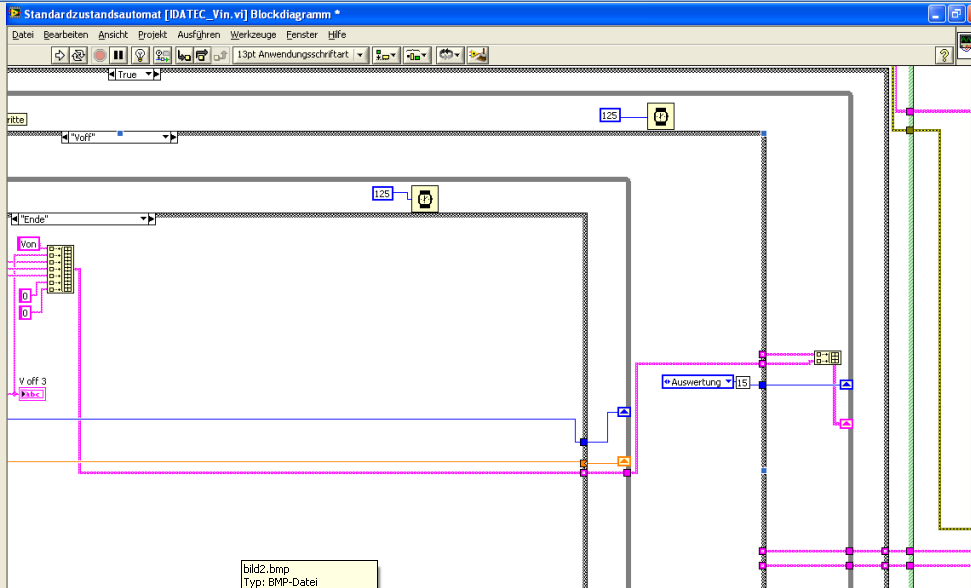Click the Step Over debugging icon
This screenshot has width=971, height=588.
pos(202,55)
